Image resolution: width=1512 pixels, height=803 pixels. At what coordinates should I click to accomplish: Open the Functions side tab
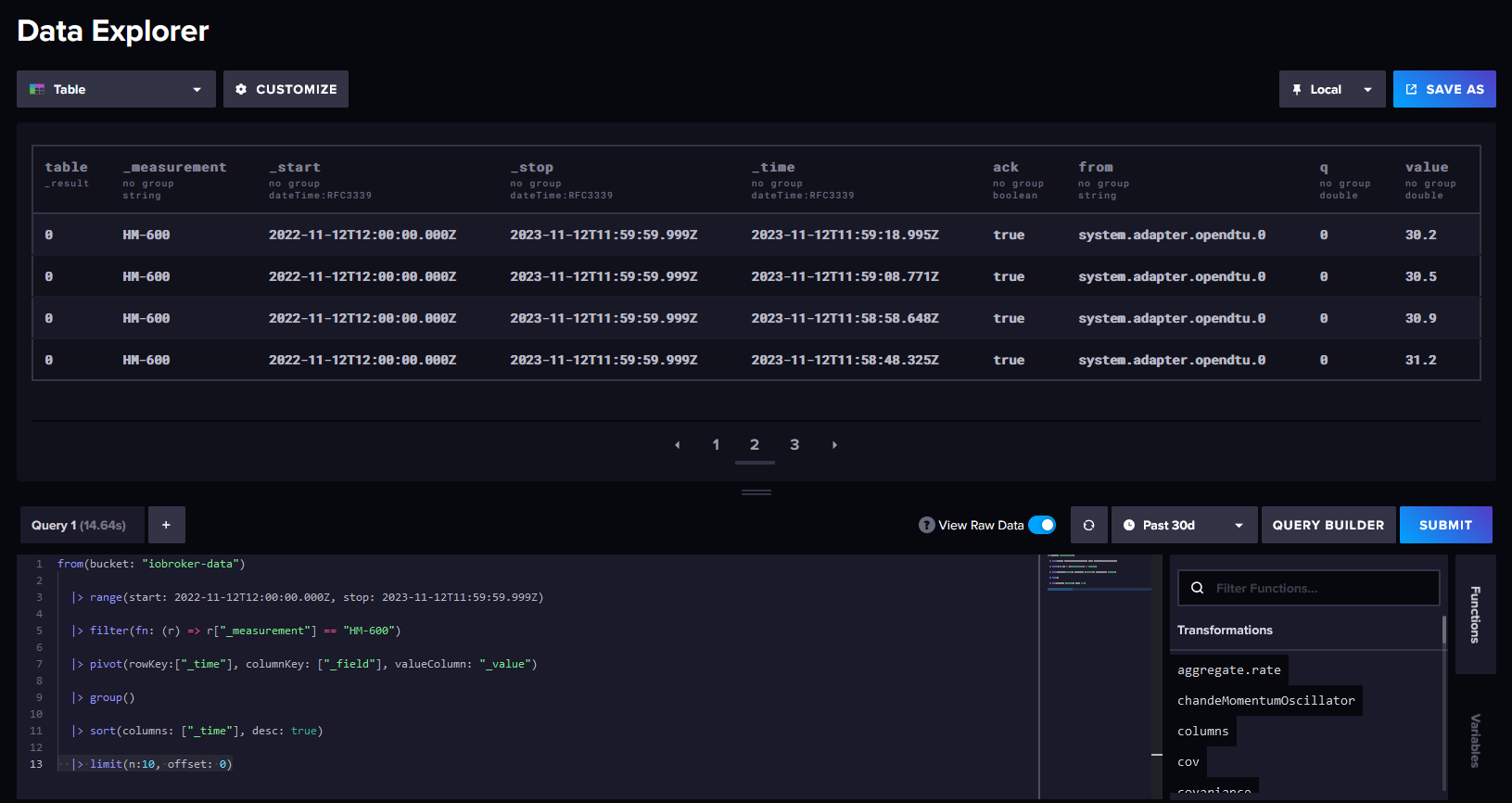point(1475,614)
